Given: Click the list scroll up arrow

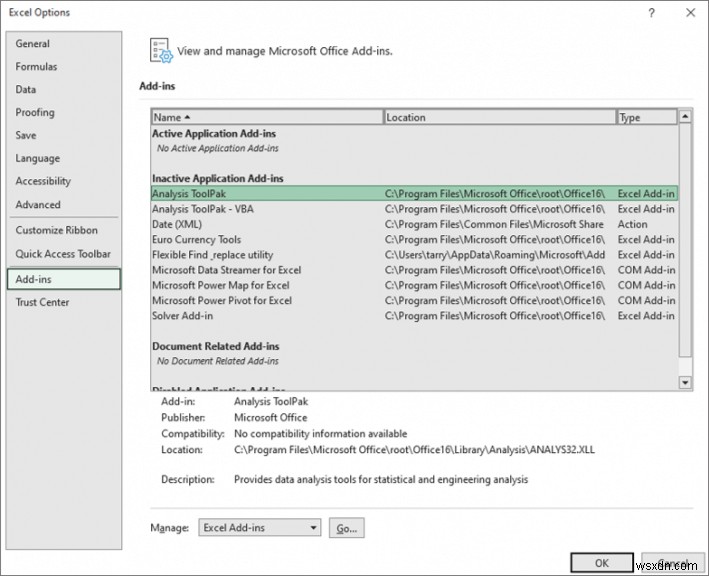Looking at the screenshot, I should tap(685, 117).
